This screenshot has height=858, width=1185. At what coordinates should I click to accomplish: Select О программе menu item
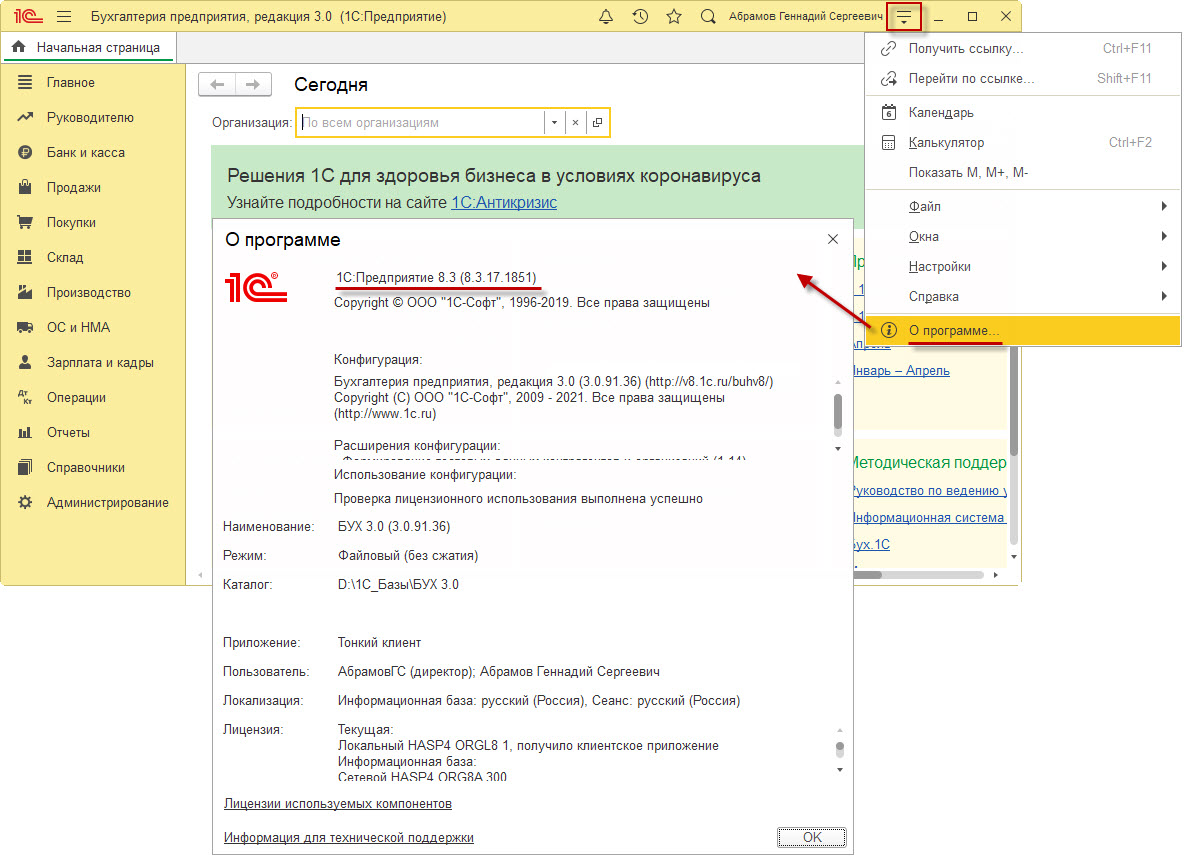click(x=1023, y=330)
